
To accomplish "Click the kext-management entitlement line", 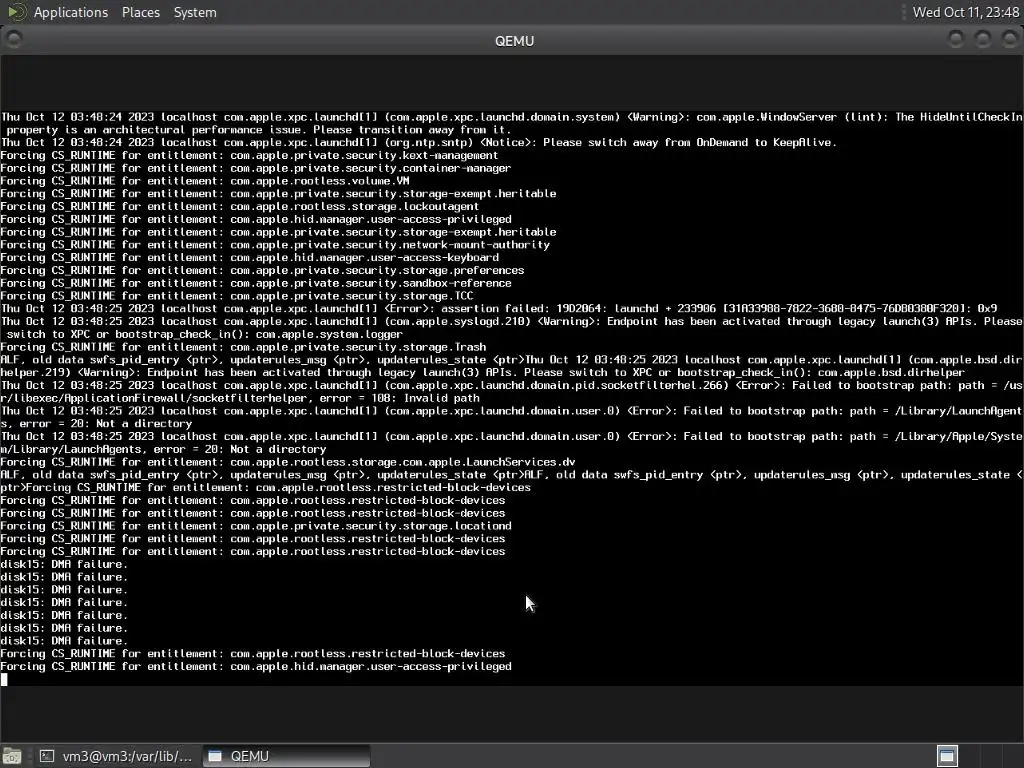I will [249, 155].
